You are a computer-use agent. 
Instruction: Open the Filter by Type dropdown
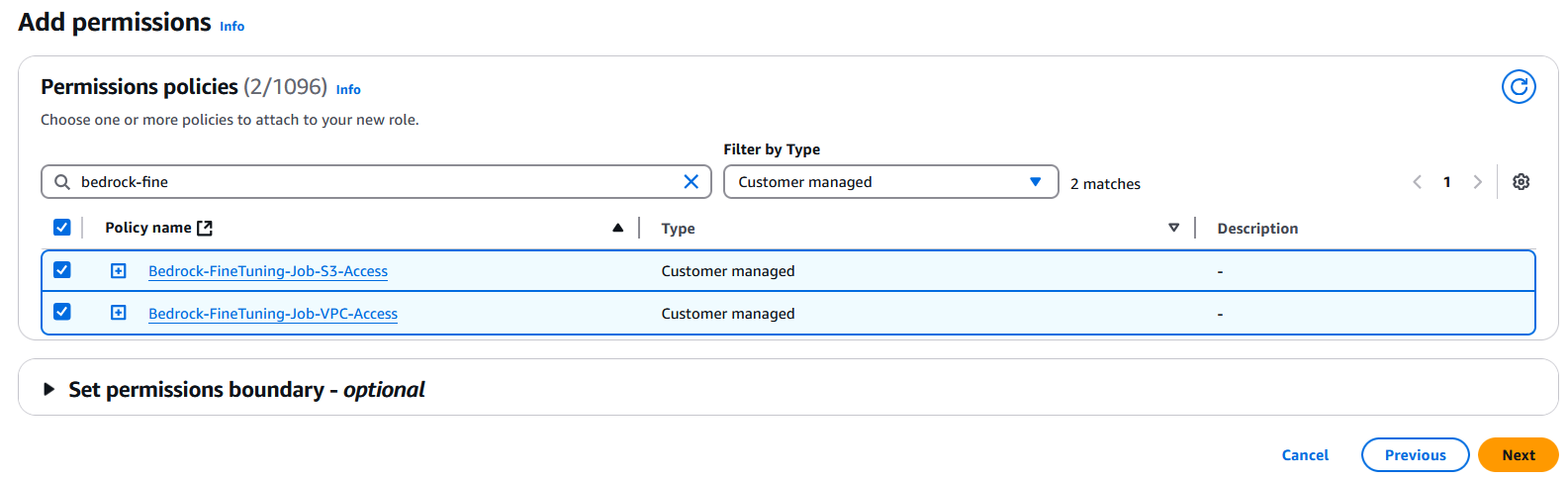(x=890, y=182)
